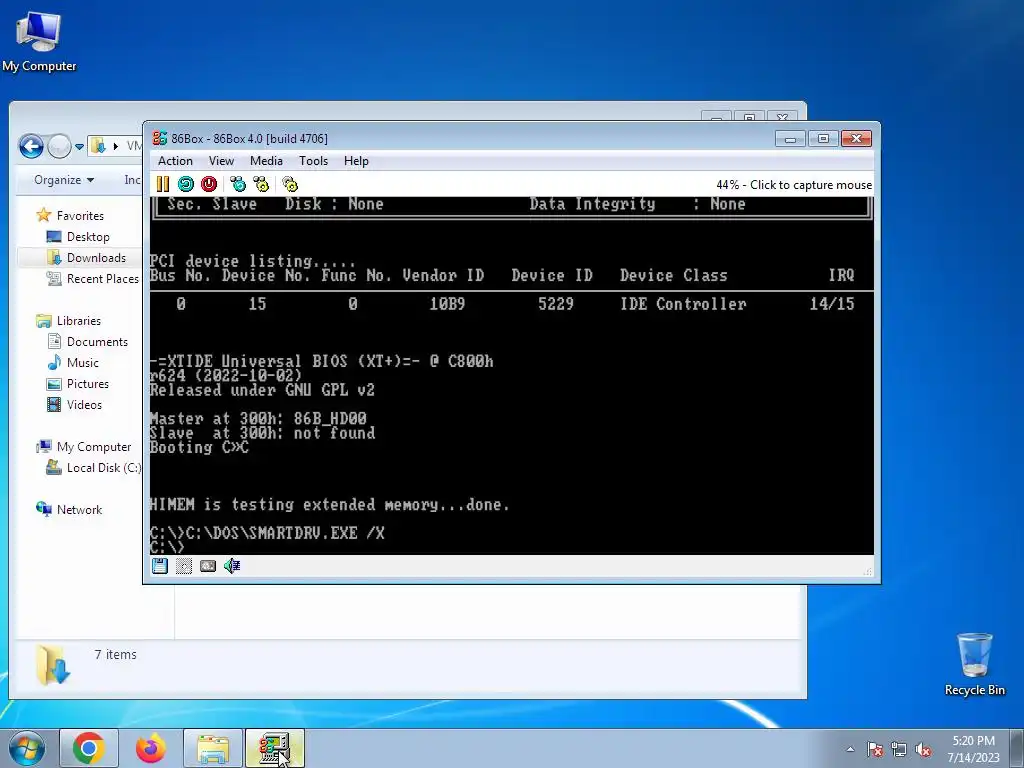Send Ctrl+Alt+Esc using the yellow toolbar icon

pyautogui.click(x=261, y=184)
